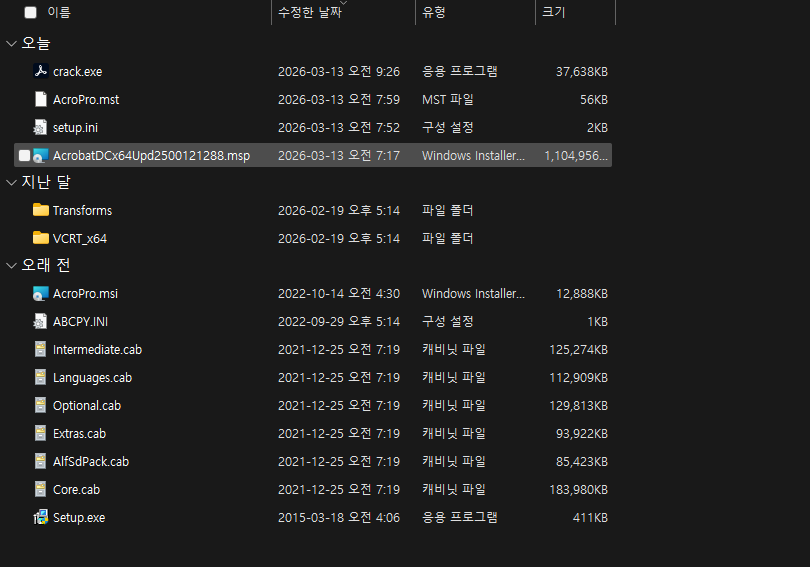
Task: Click the crack.exe file icon
Action: [40, 71]
